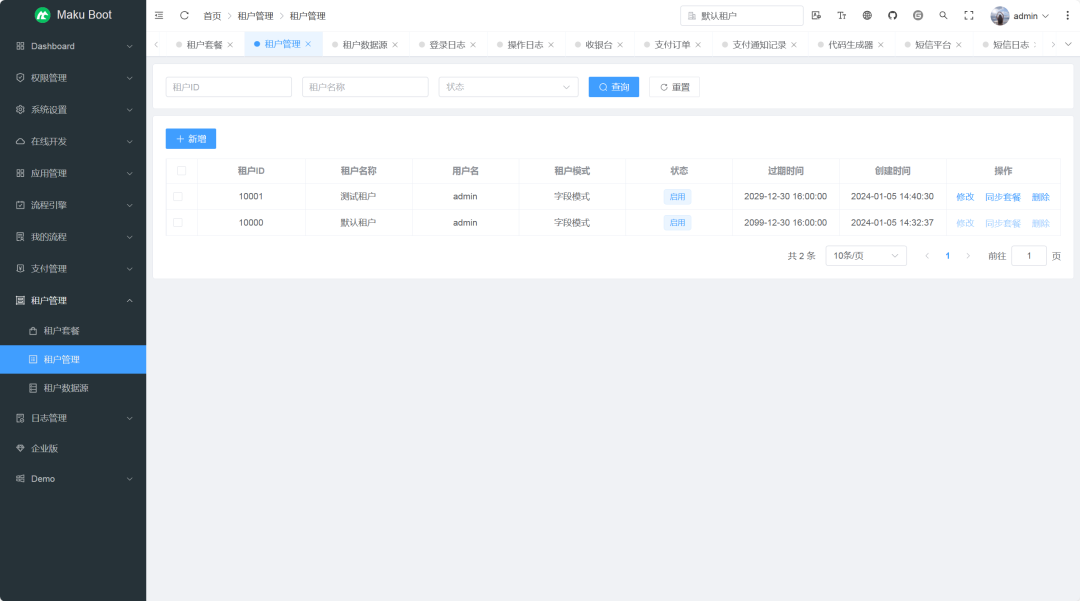The width and height of the screenshot is (1080, 601).
Task: Expand the 支付管理 menu
Action: pyautogui.click(x=73, y=268)
